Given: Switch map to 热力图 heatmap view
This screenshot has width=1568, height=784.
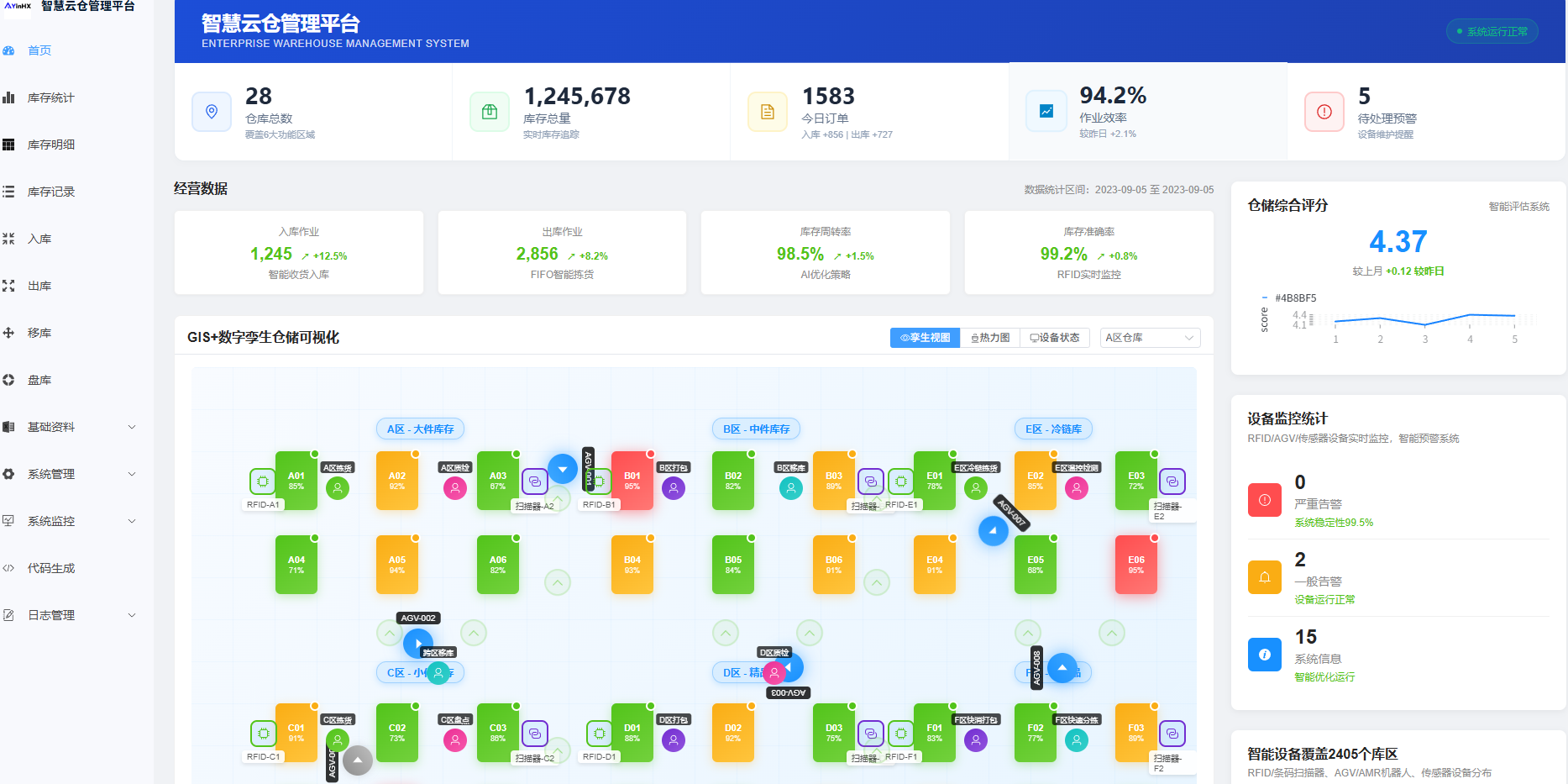Looking at the screenshot, I should pos(990,338).
